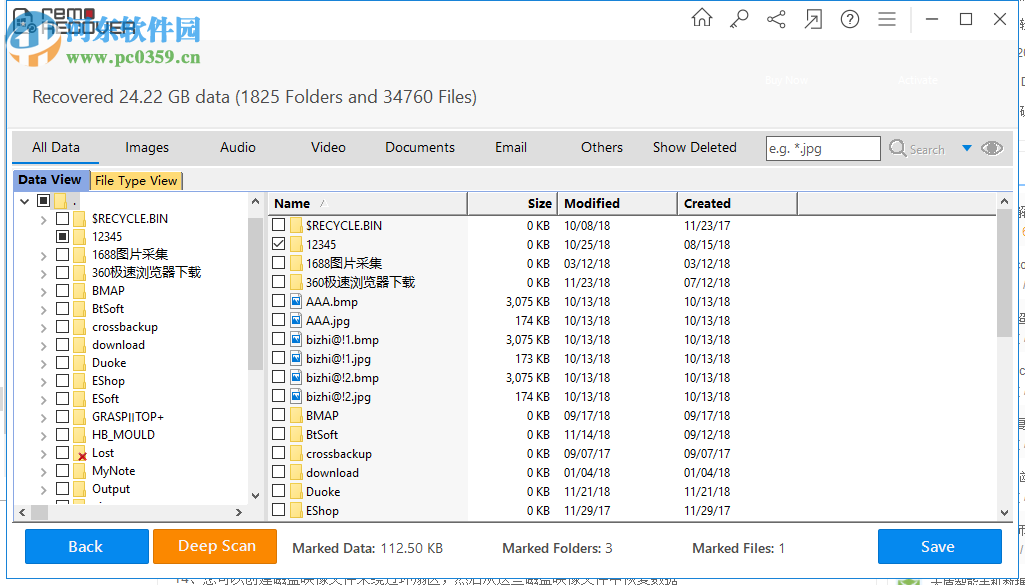
Task: Open the help question mark icon
Action: 849,18
